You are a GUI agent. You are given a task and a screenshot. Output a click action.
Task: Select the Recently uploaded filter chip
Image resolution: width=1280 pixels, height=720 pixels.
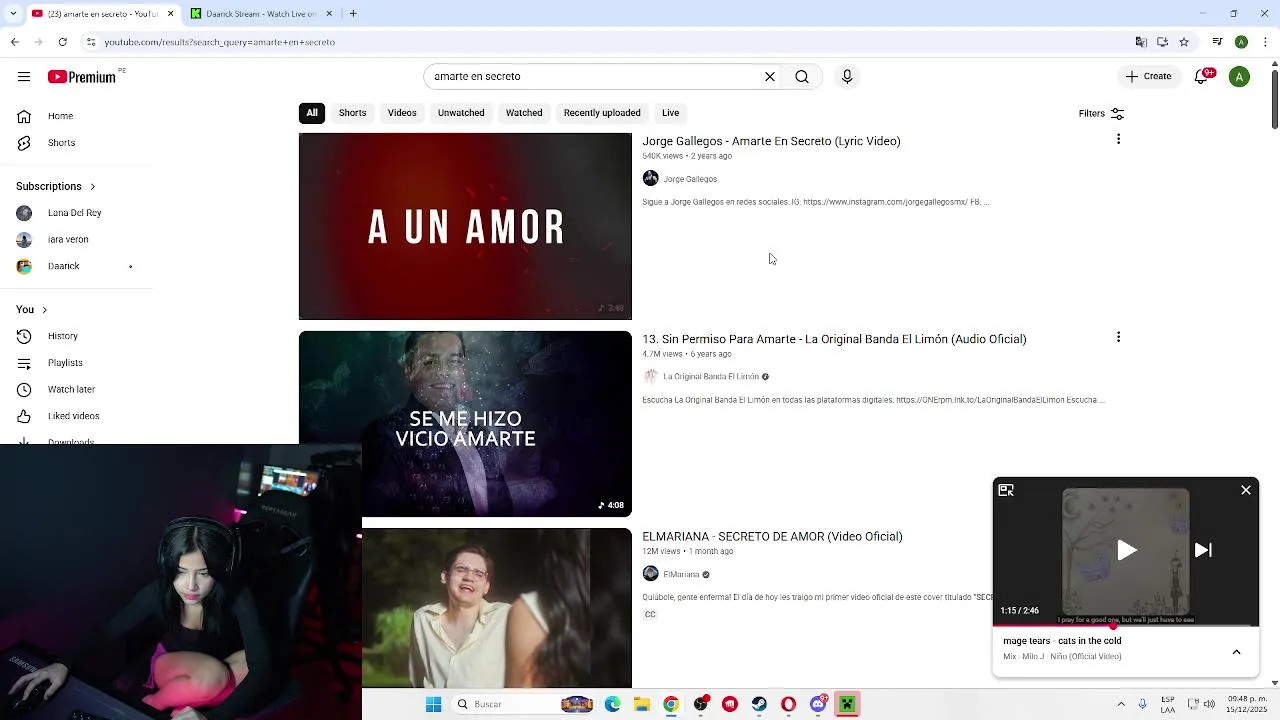pos(602,113)
